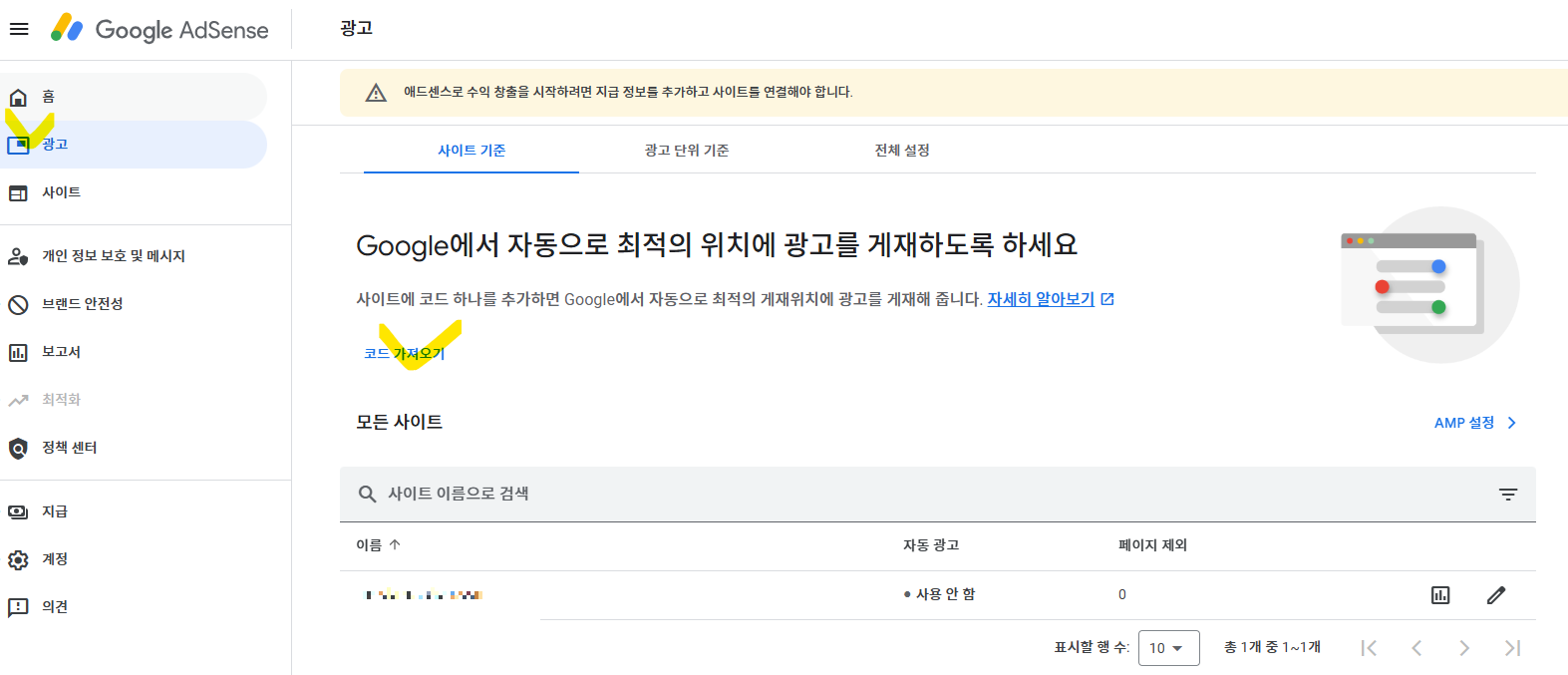Click the external link icon beside 자세히 알아보기
This screenshot has width=1568, height=675.
(x=1107, y=299)
